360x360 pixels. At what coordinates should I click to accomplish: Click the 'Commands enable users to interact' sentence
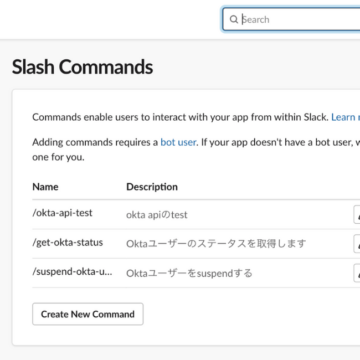point(180,117)
